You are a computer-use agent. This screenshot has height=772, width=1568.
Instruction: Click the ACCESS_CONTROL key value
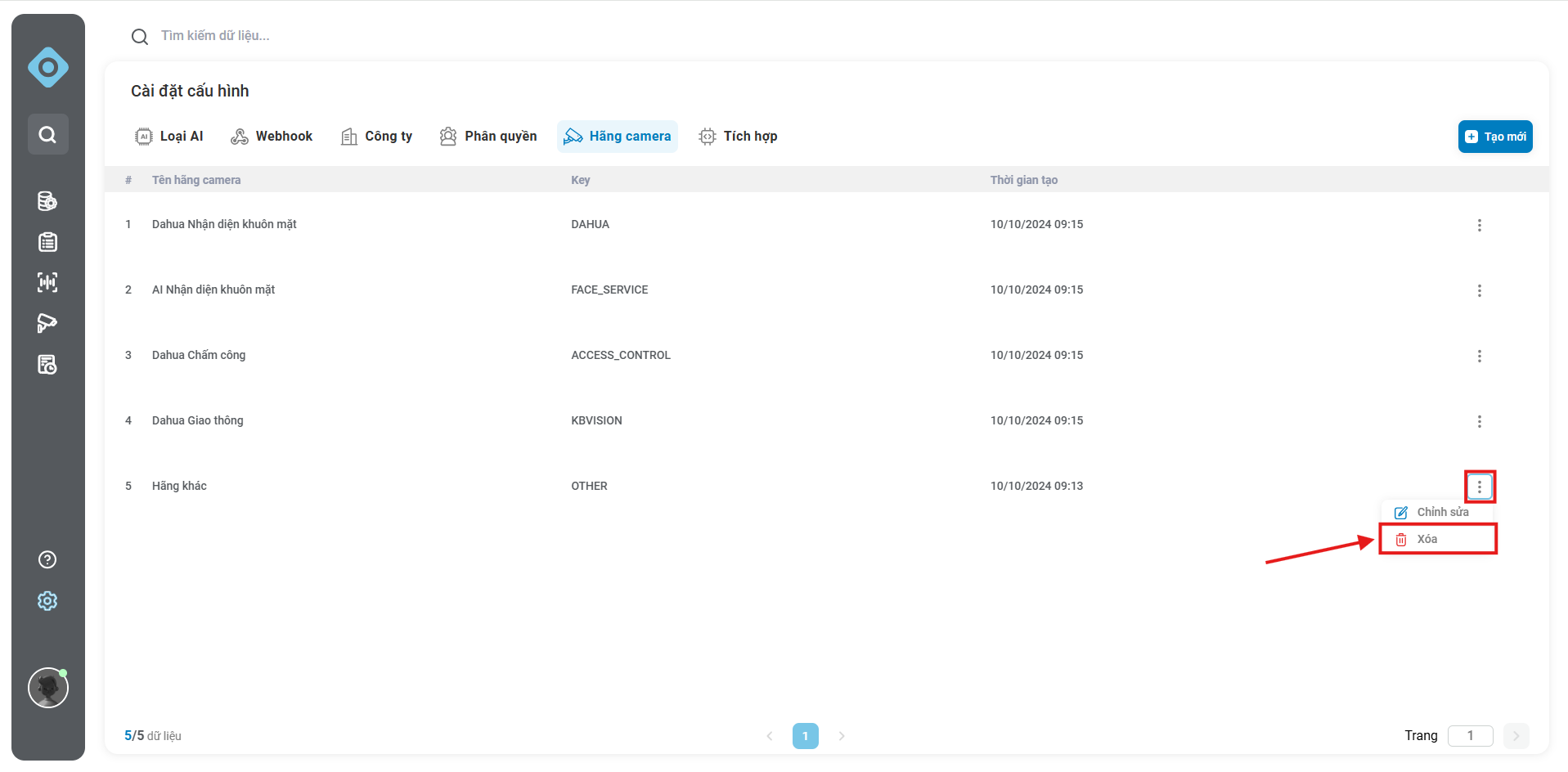pyautogui.click(x=621, y=355)
